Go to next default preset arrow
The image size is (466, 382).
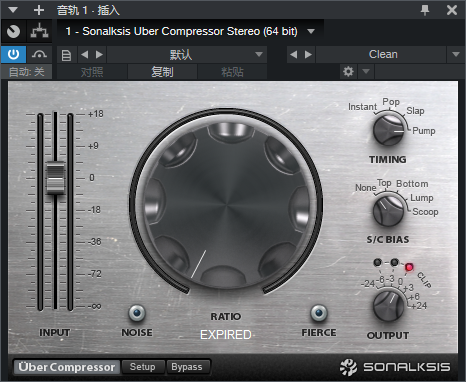(x=99, y=55)
